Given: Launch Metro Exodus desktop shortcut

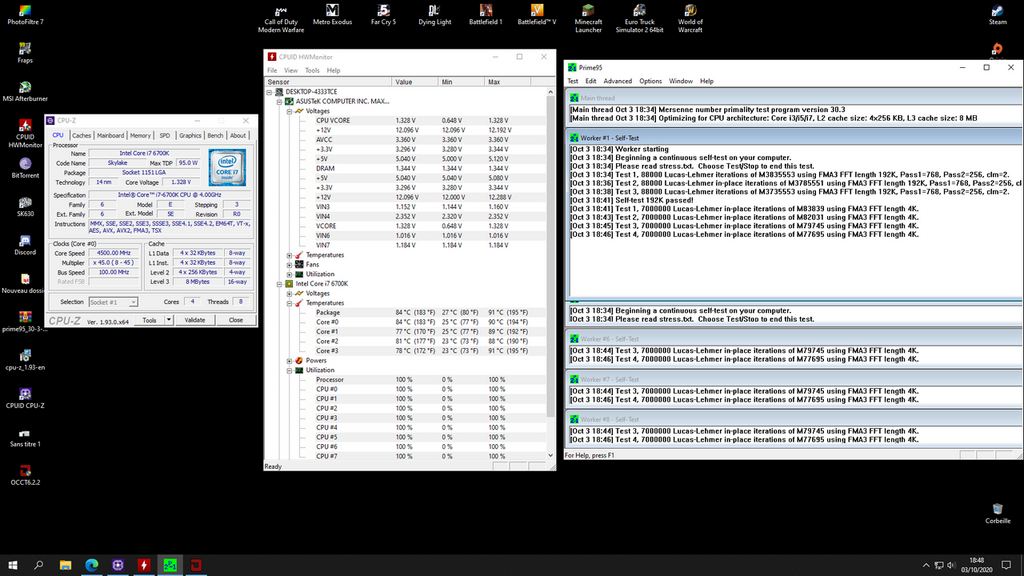Looking at the screenshot, I should [x=332, y=15].
